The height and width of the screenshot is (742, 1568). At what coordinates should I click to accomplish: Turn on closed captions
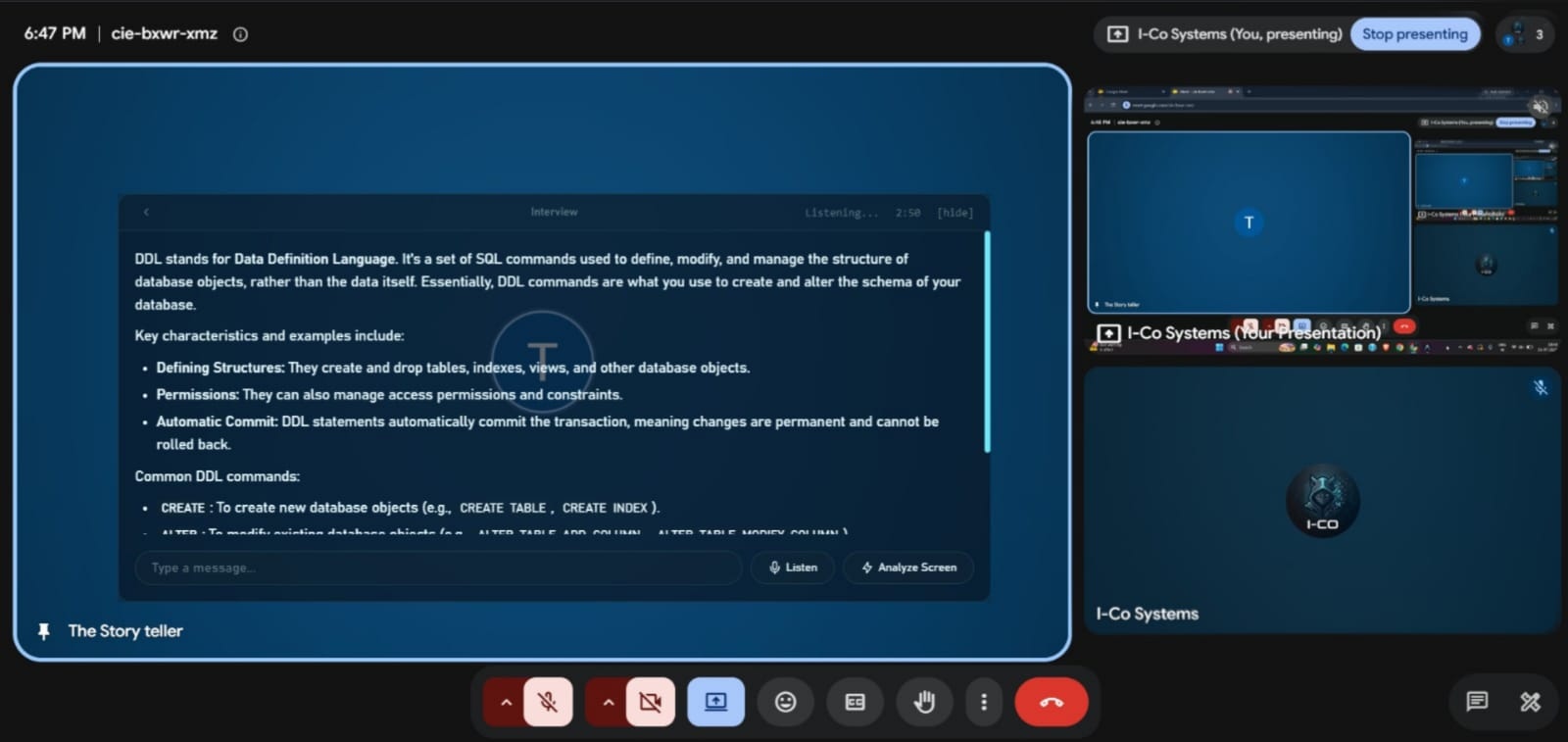[855, 702]
